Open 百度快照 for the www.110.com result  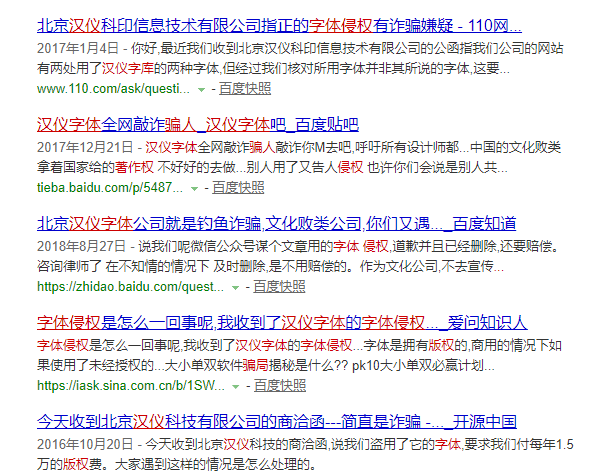click(x=245, y=89)
